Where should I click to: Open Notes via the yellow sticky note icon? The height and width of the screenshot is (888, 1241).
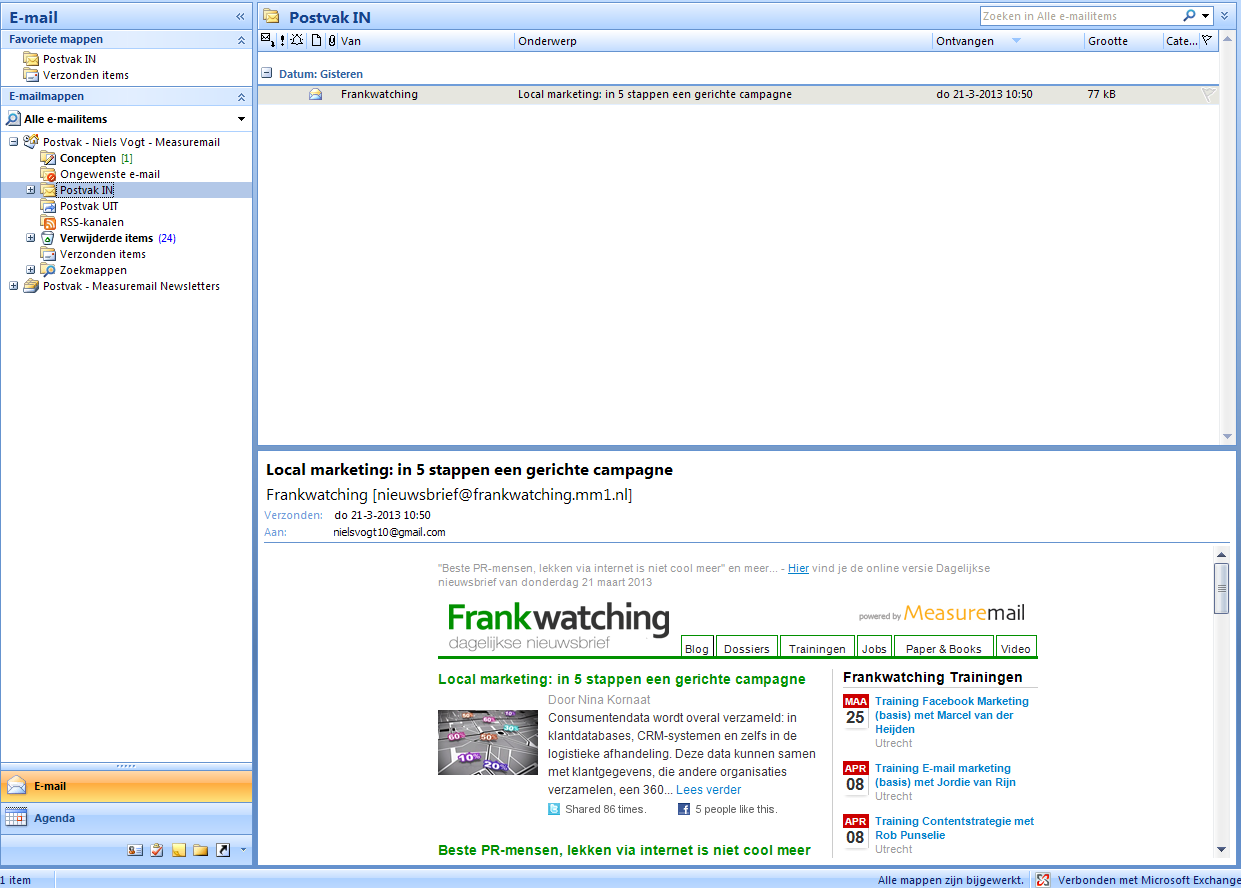click(x=179, y=850)
